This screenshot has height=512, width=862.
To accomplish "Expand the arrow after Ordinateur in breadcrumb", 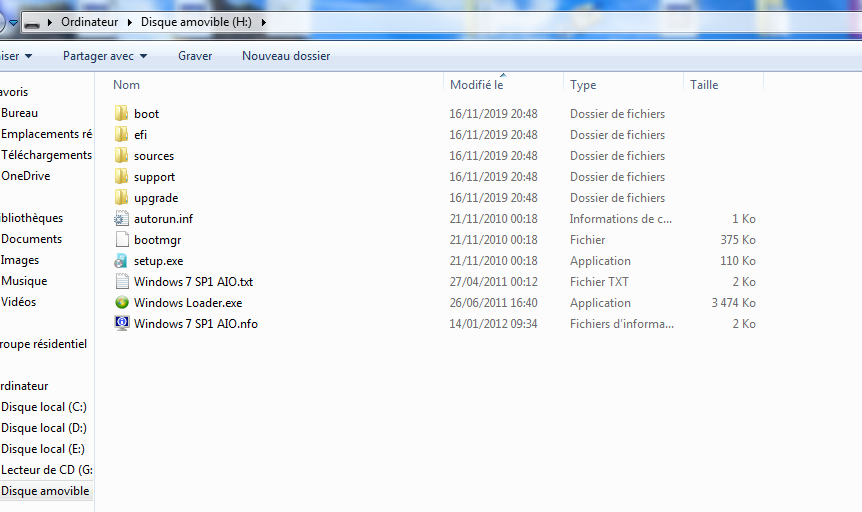I will pyautogui.click(x=131, y=22).
